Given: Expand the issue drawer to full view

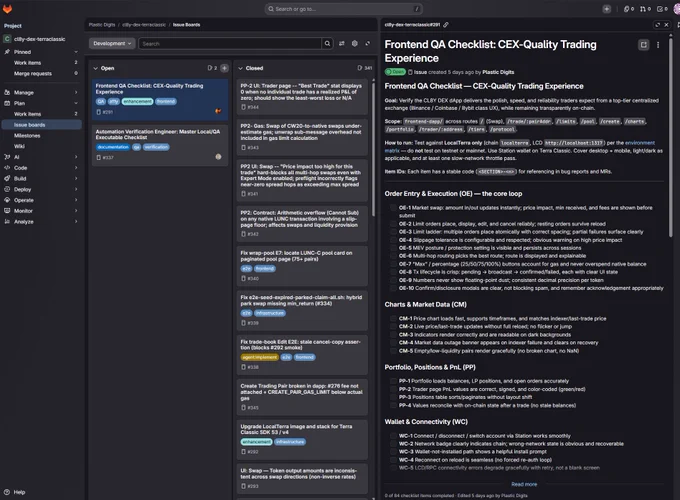Looking at the screenshot, I should (x=657, y=25).
